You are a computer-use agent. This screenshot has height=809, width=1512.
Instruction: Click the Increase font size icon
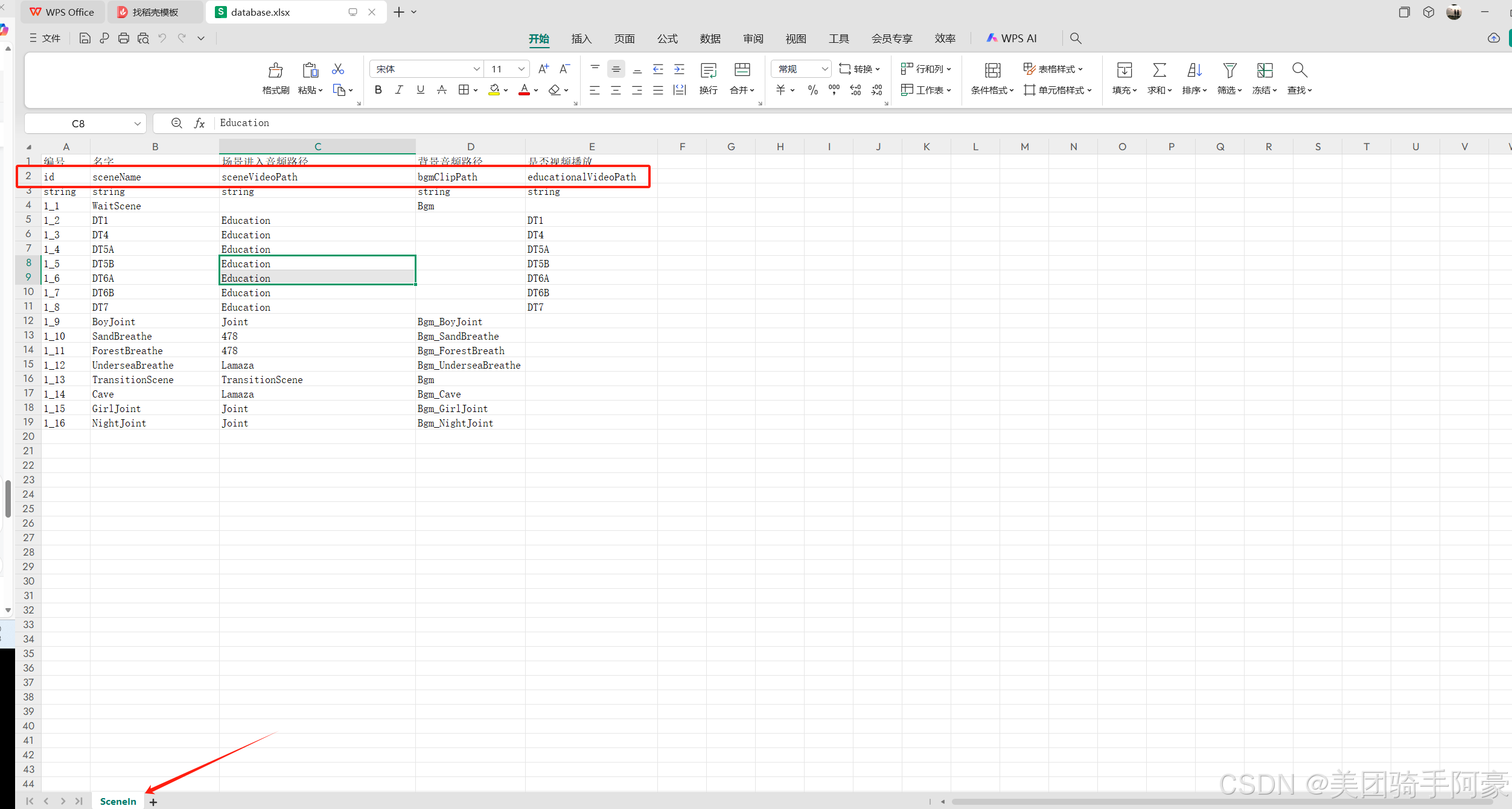(543, 69)
